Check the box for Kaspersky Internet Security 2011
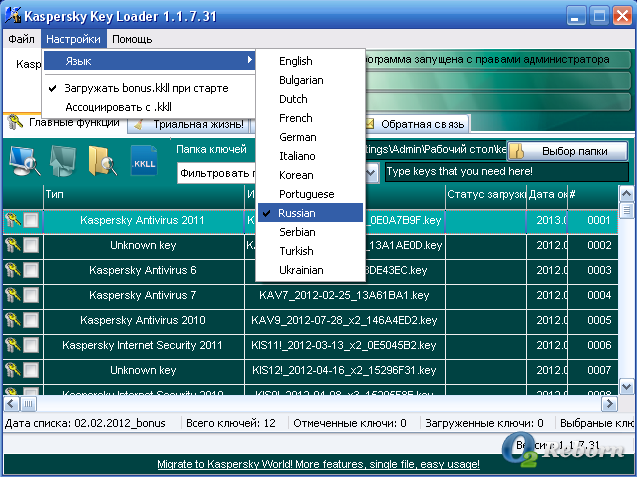The width and height of the screenshot is (637, 477). point(31,345)
